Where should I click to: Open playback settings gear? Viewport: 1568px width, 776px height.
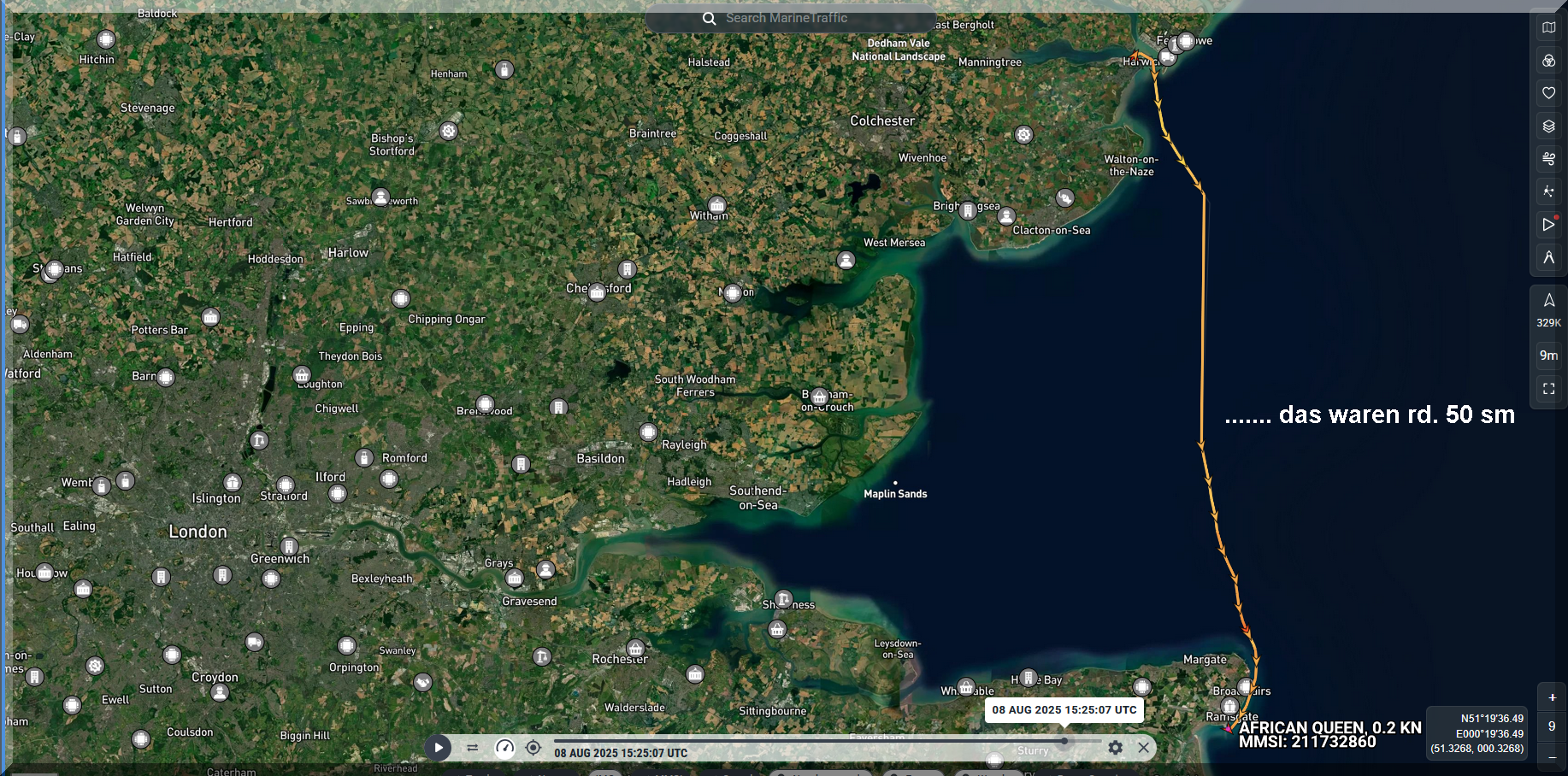click(x=1115, y=748)
